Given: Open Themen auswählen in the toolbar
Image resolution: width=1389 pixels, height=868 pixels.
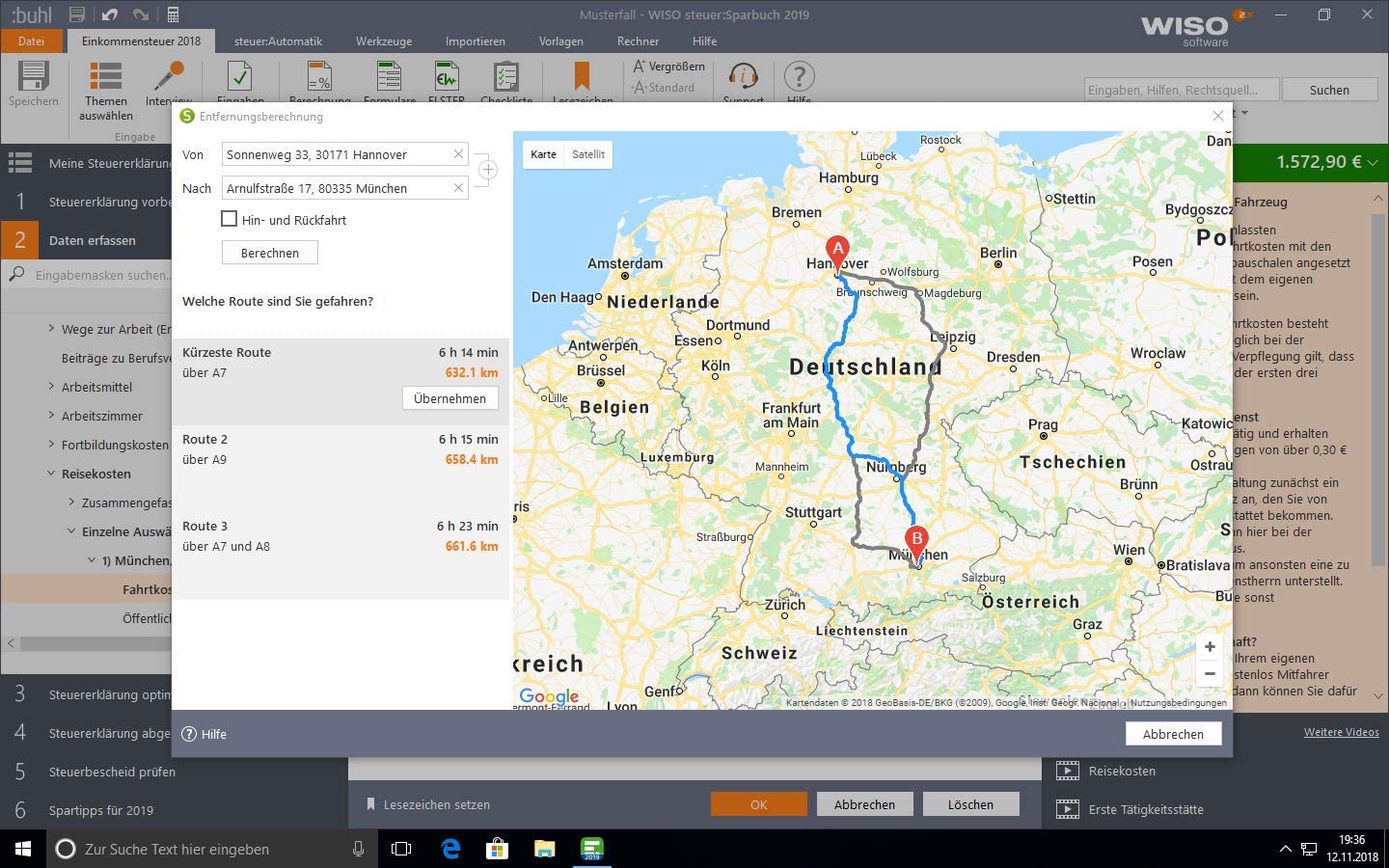Looking at the screenshot, I should (105, 77).
